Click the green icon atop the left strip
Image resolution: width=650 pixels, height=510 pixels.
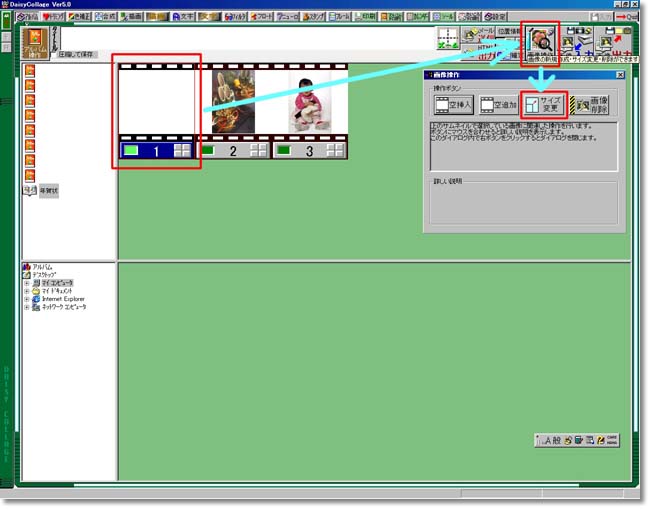coord(6,21)
